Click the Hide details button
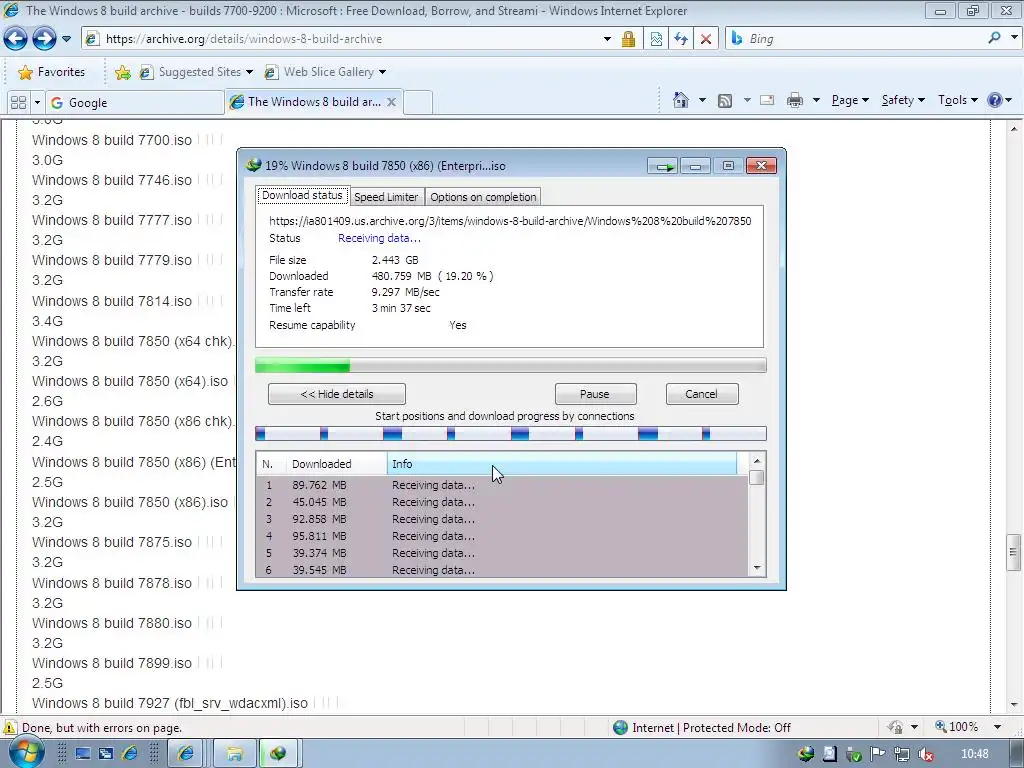The image size is (1024, 768). pos(337,394)
